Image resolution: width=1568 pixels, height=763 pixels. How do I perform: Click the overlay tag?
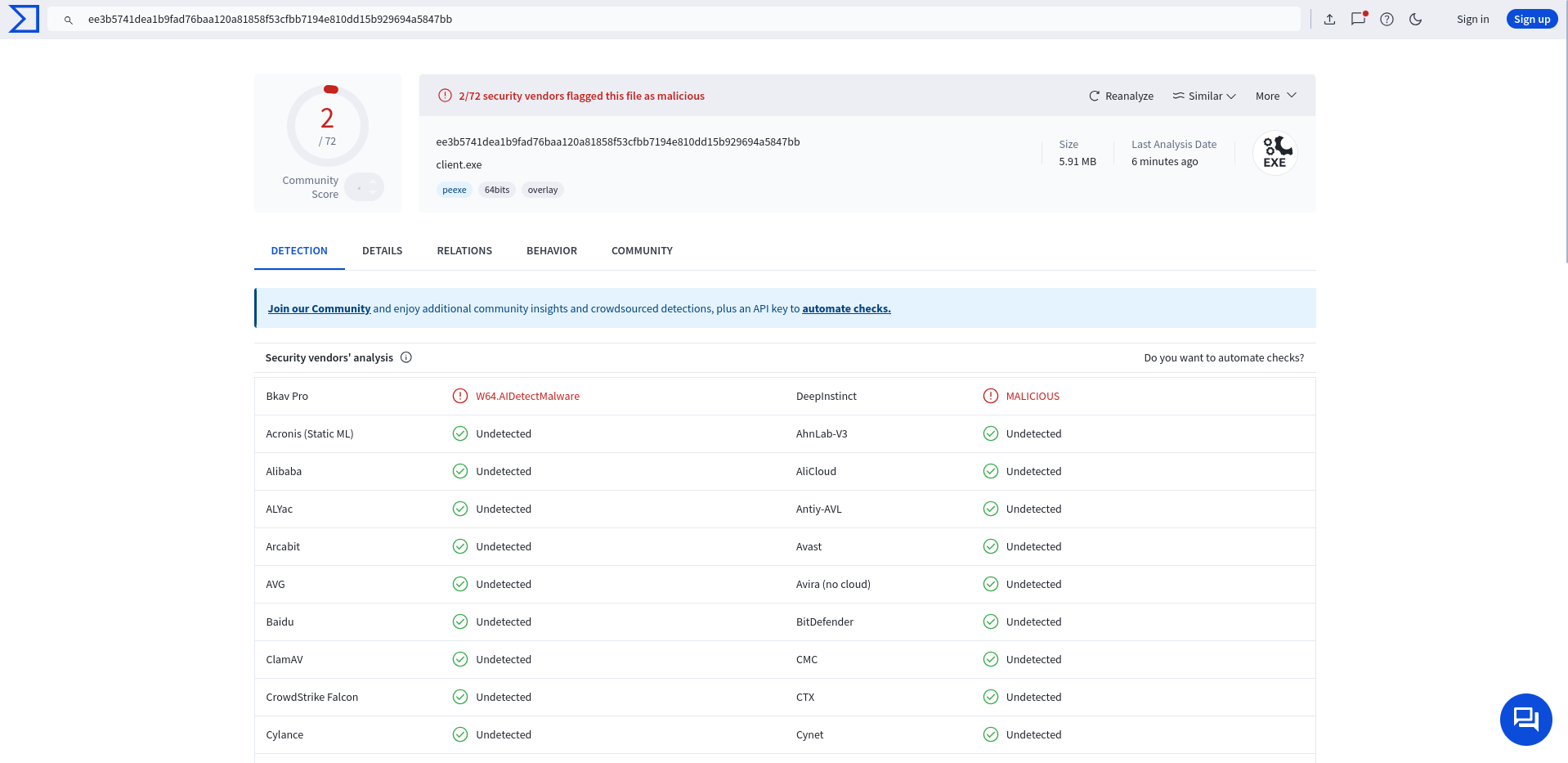click(x=543, y=190)
